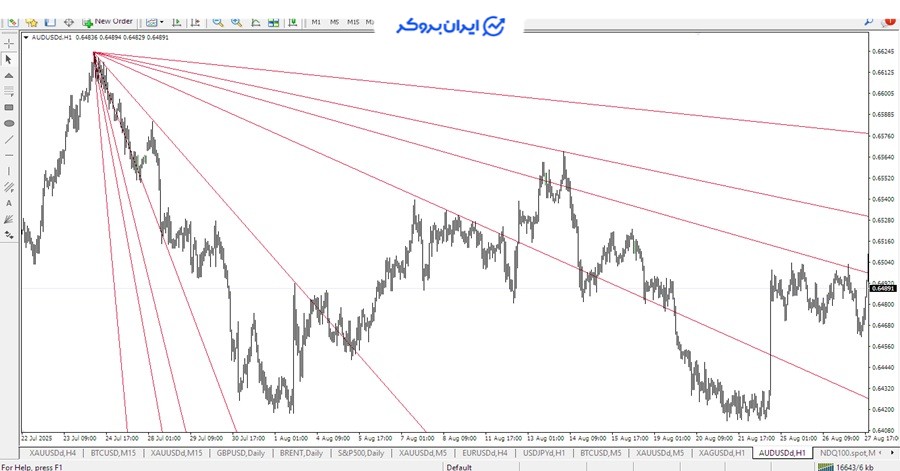This screenshot has width=900, height=471.
Task: Click the search magnifier icon top right
Action: (x=868, y=22)
